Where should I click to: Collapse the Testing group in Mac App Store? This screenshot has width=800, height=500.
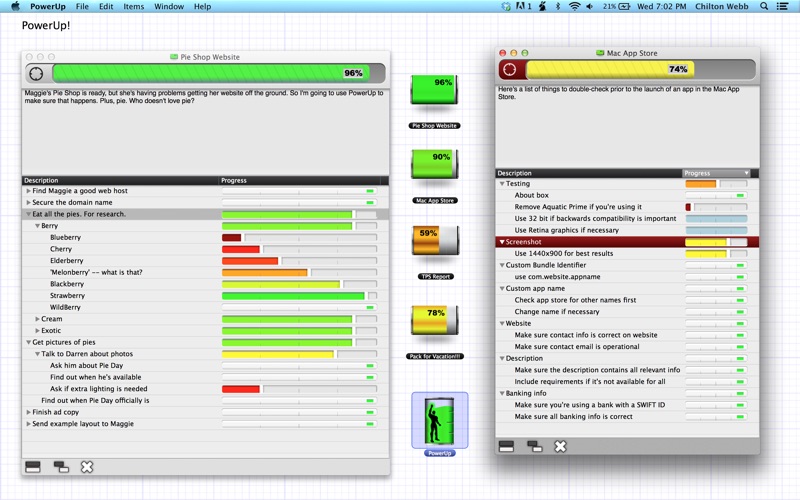[x=502, y=184]
